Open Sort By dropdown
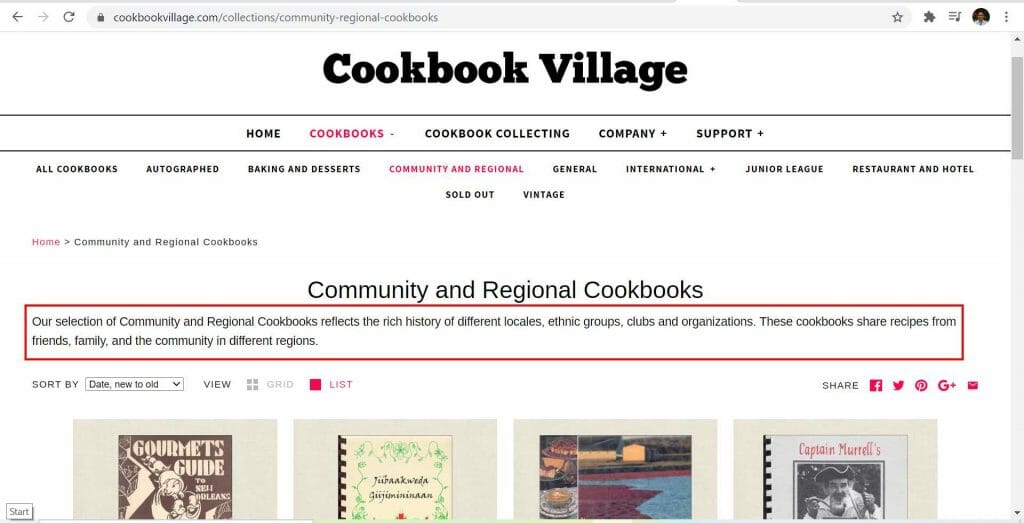The width and height of the screenshot is (1024, 523). pos(135,385)
